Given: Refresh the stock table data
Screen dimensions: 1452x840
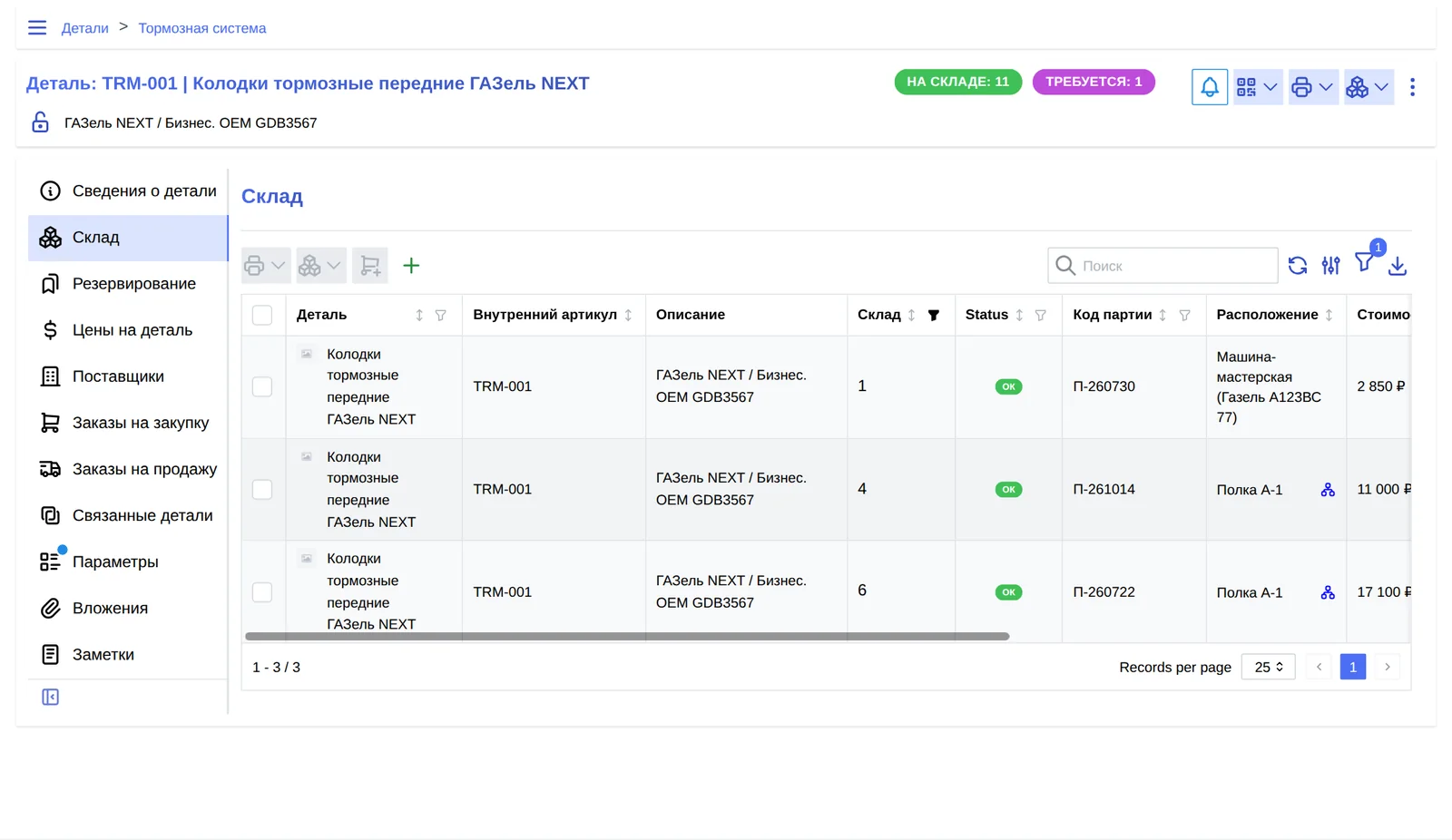Looking at the screenshot, I should (x=1298, y=266).
